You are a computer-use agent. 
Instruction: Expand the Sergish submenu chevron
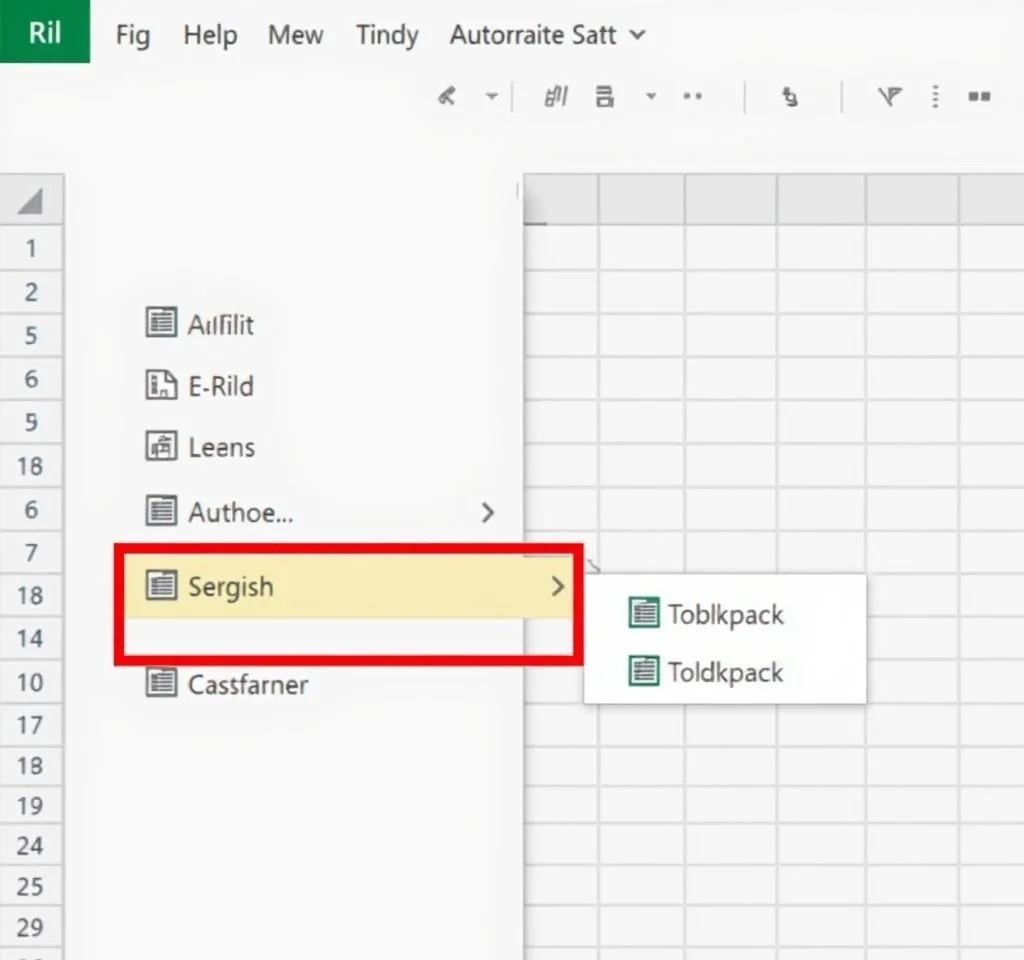pos(558,586)
